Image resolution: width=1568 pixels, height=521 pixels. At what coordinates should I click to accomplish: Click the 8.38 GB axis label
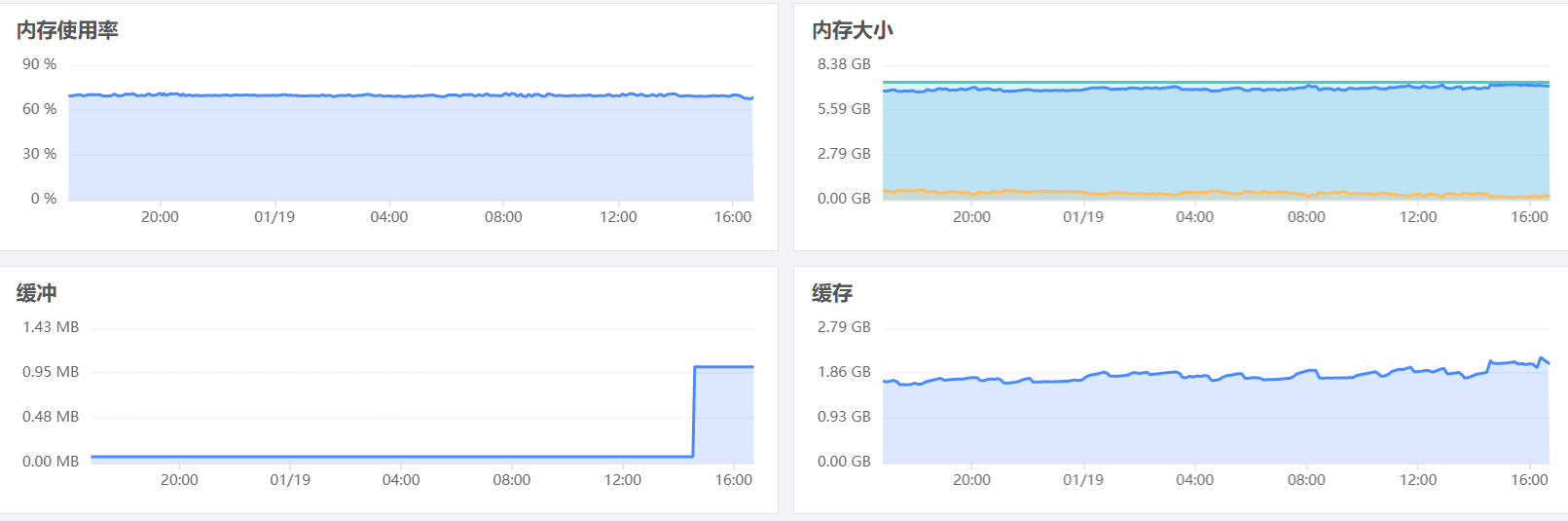[844, 64]
